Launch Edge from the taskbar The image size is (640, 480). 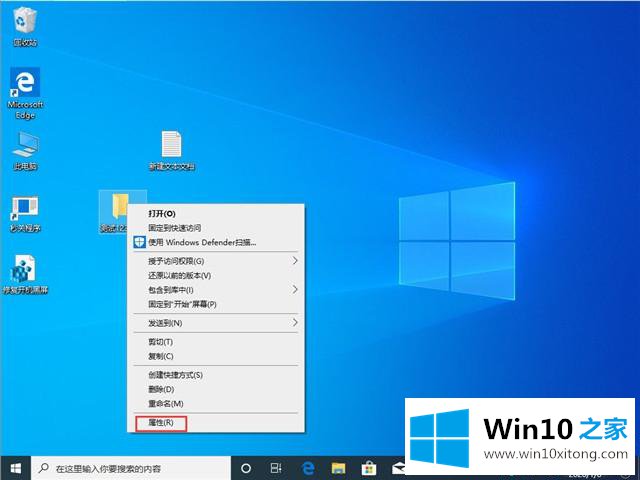pyautogui.click(x=308, y=468)
